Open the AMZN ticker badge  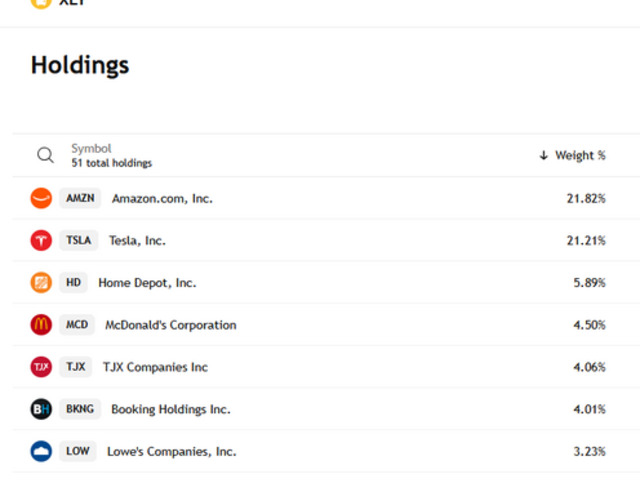point(80,198)
